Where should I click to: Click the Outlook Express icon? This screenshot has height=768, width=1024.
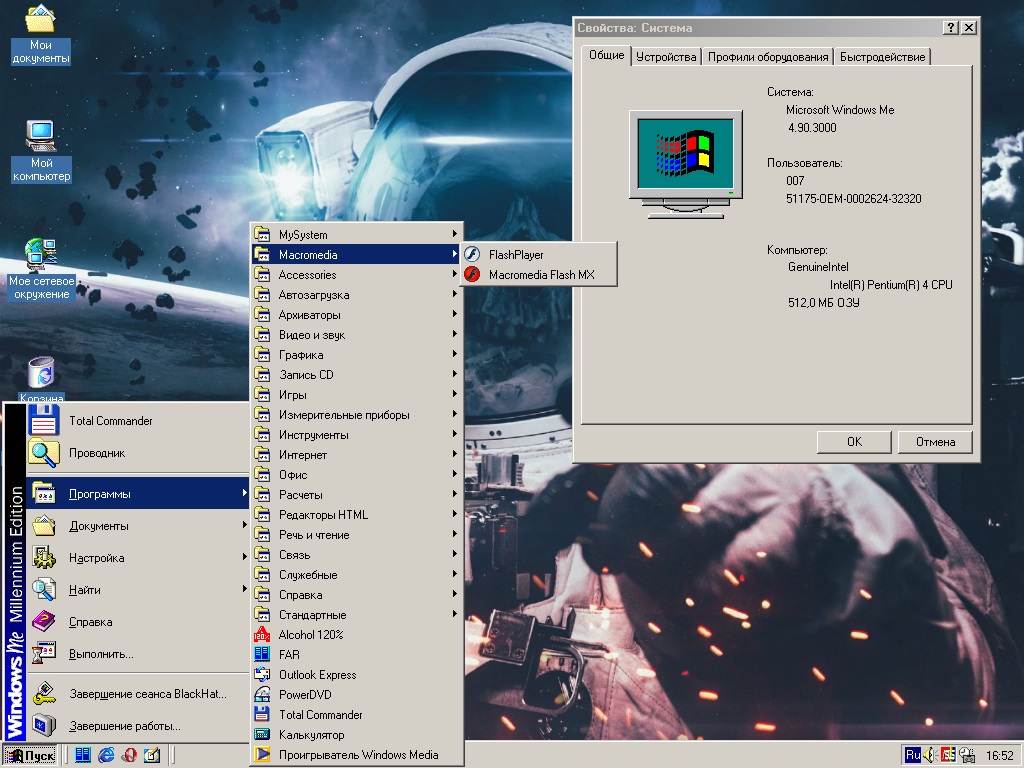point(262,674)
